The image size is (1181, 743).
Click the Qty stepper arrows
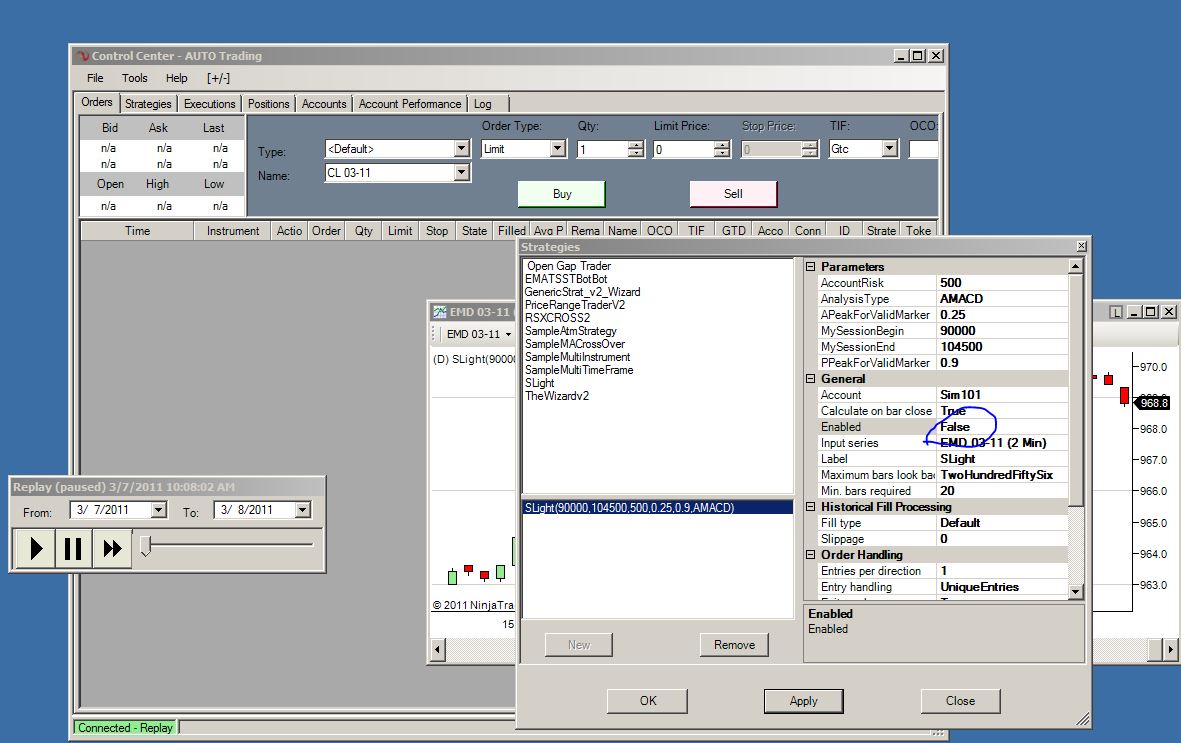tap(636, 149)
